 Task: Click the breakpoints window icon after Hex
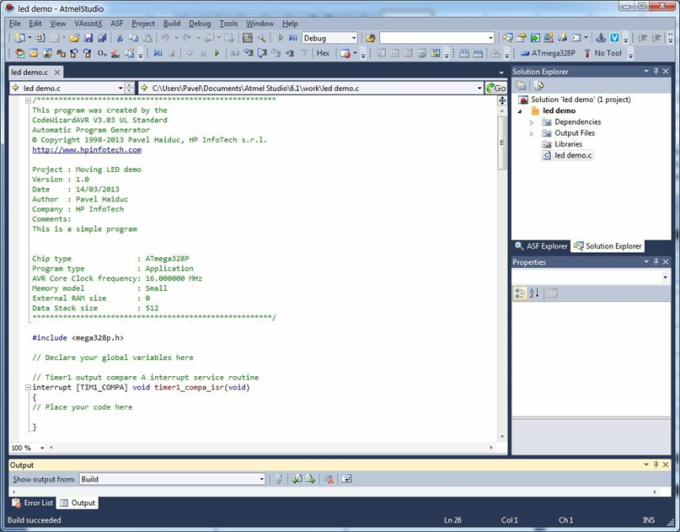(x=345, y=53)
